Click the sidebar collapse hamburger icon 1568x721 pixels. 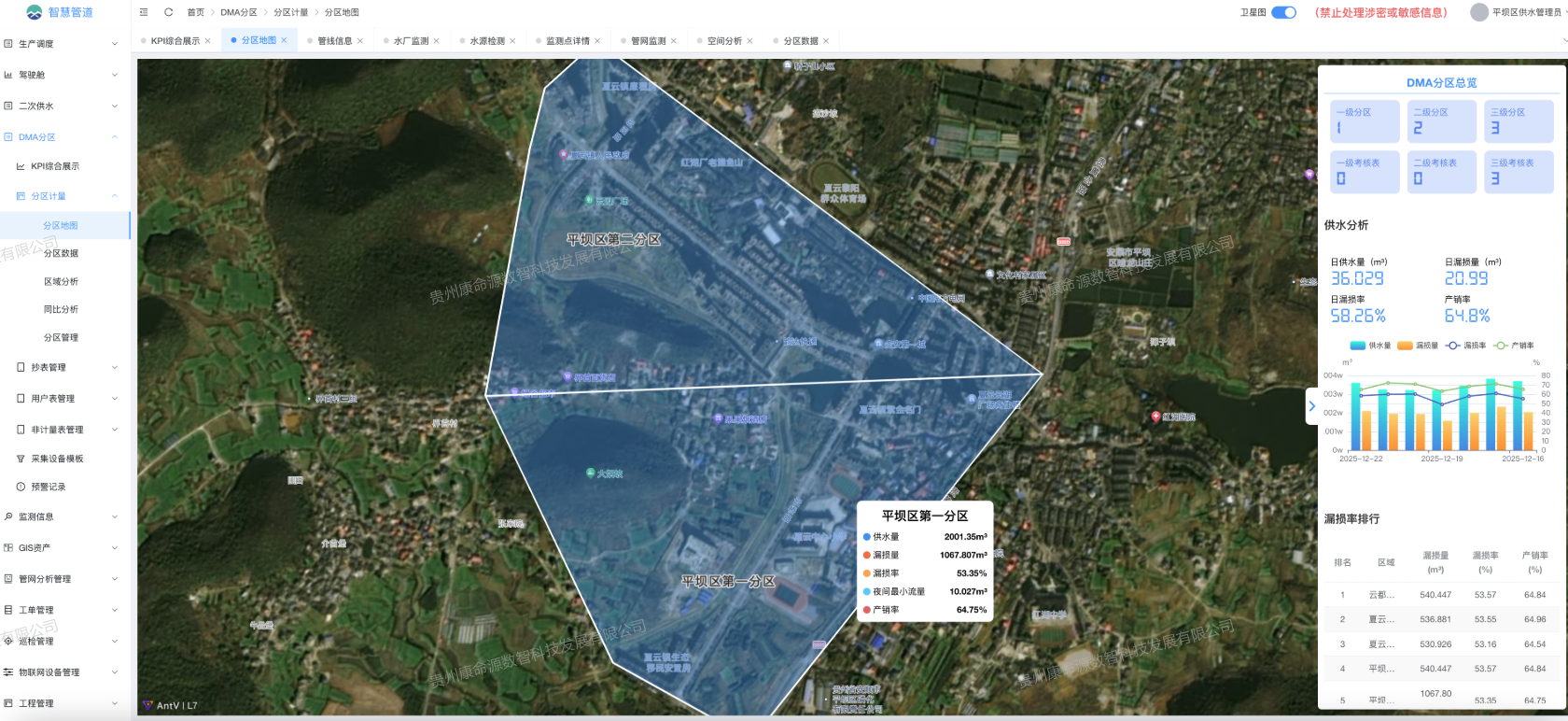click(x=144, y=12)
